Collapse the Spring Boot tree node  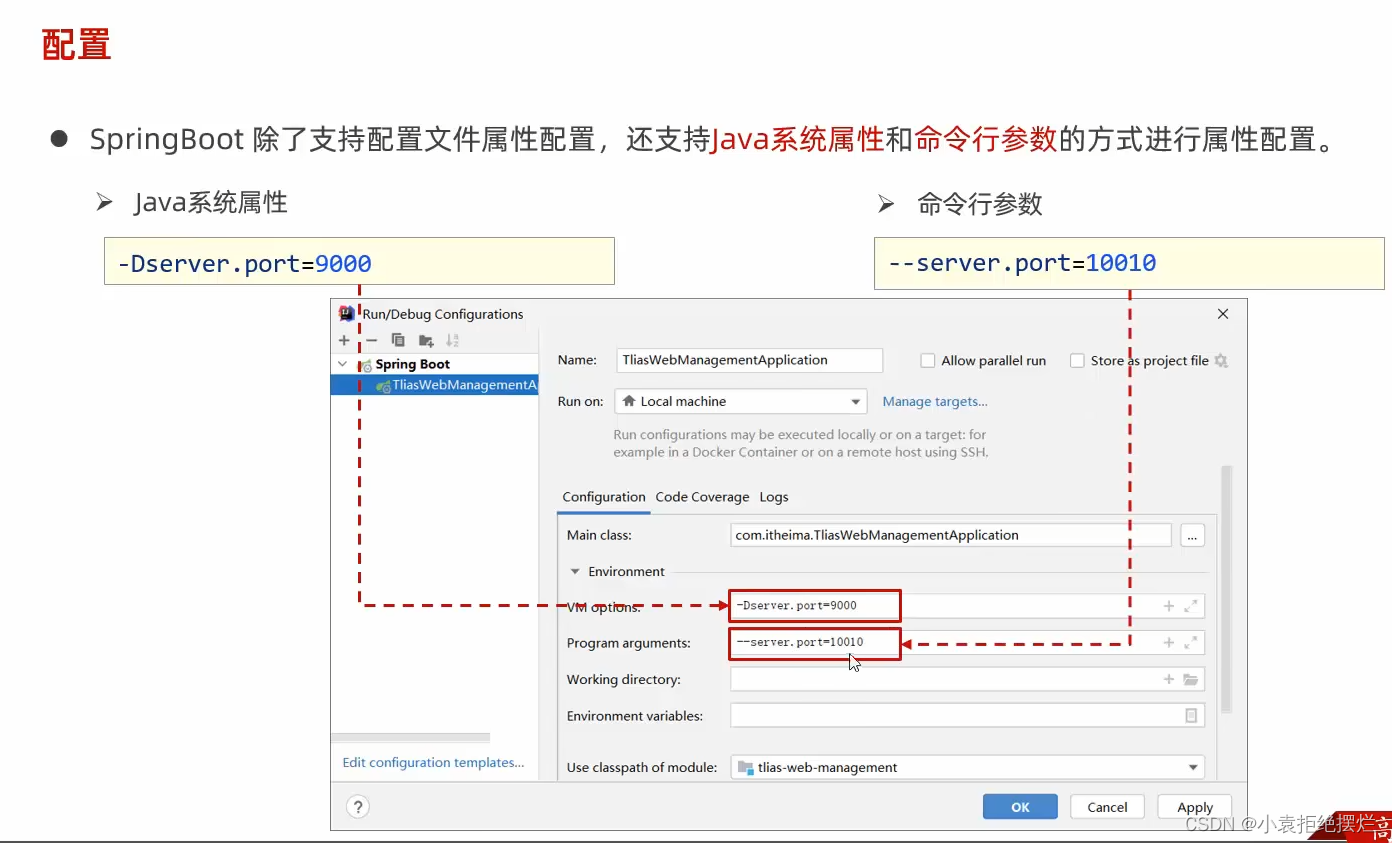pos(343,364)
